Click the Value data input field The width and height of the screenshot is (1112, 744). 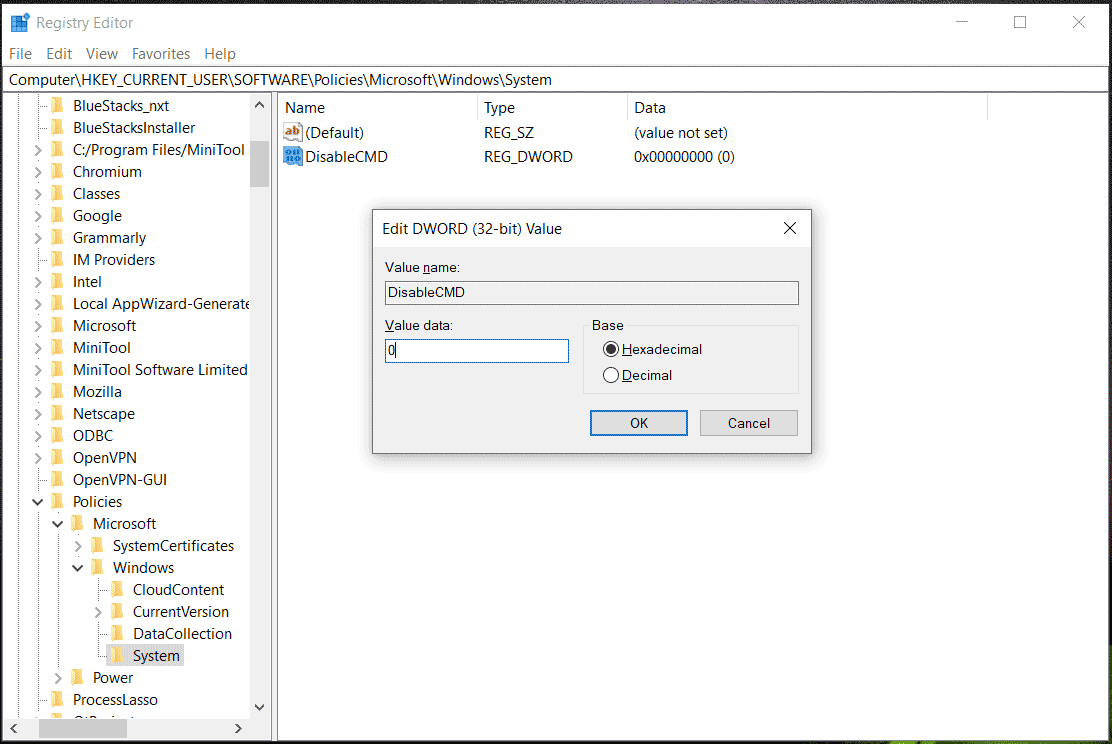[477, 350]
